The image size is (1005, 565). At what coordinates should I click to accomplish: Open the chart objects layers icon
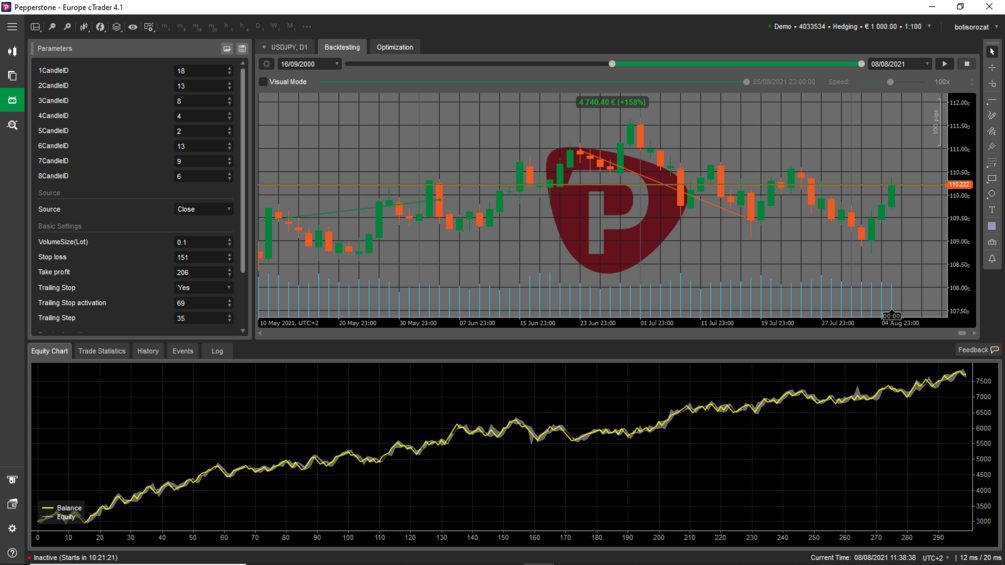click(x=117, y=27)
